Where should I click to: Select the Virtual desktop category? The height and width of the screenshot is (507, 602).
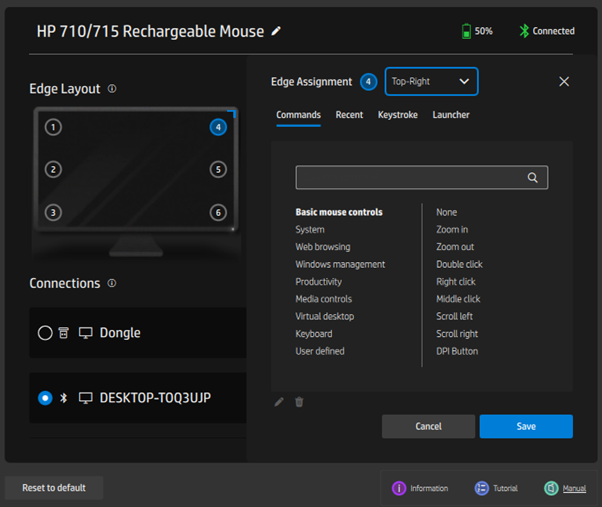(x=325, y=316)
